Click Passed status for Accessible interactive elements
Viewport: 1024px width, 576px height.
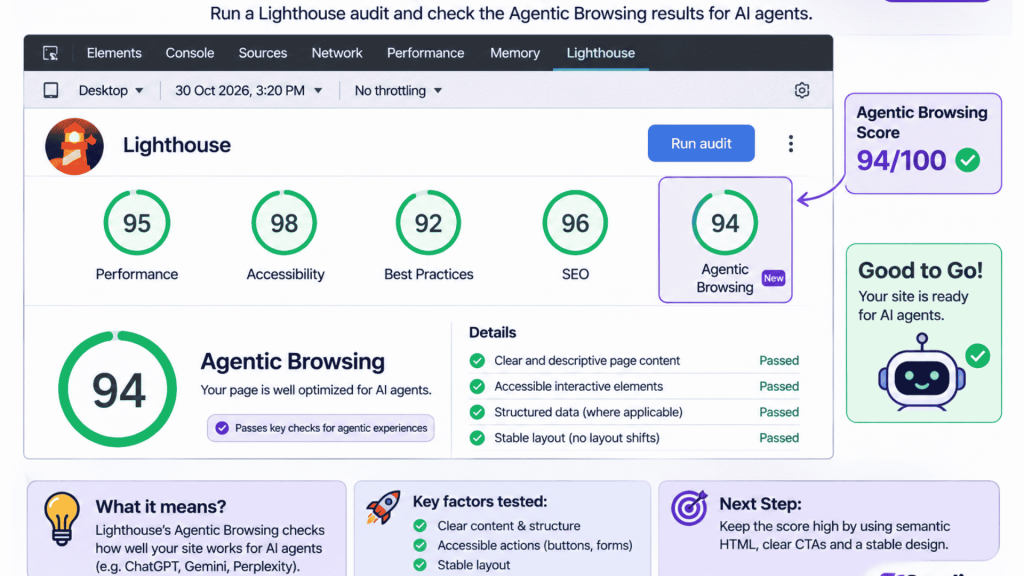click(x=779, y=387)
